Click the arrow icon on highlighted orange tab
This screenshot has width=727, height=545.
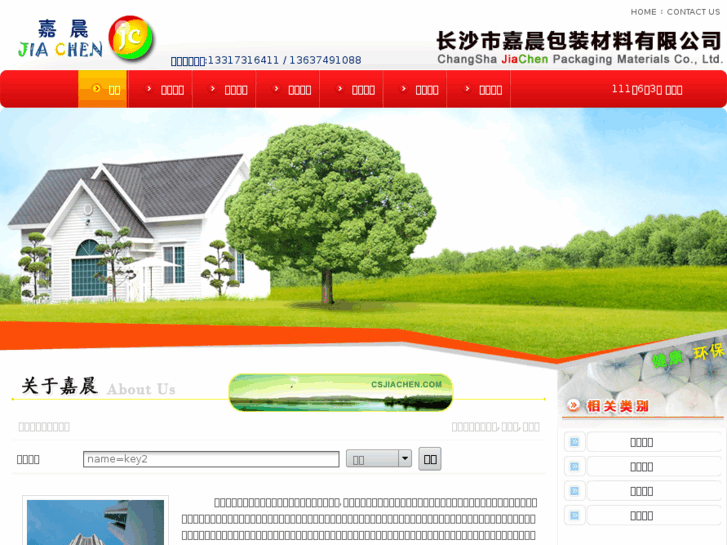(96, 88)
